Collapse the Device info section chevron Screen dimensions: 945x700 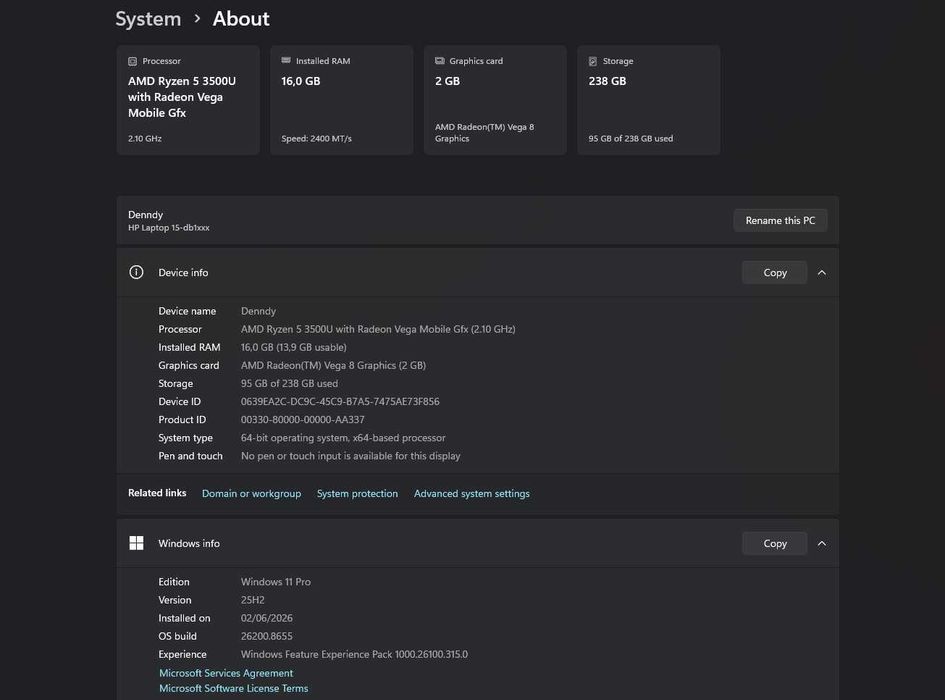tap(821, 273)
